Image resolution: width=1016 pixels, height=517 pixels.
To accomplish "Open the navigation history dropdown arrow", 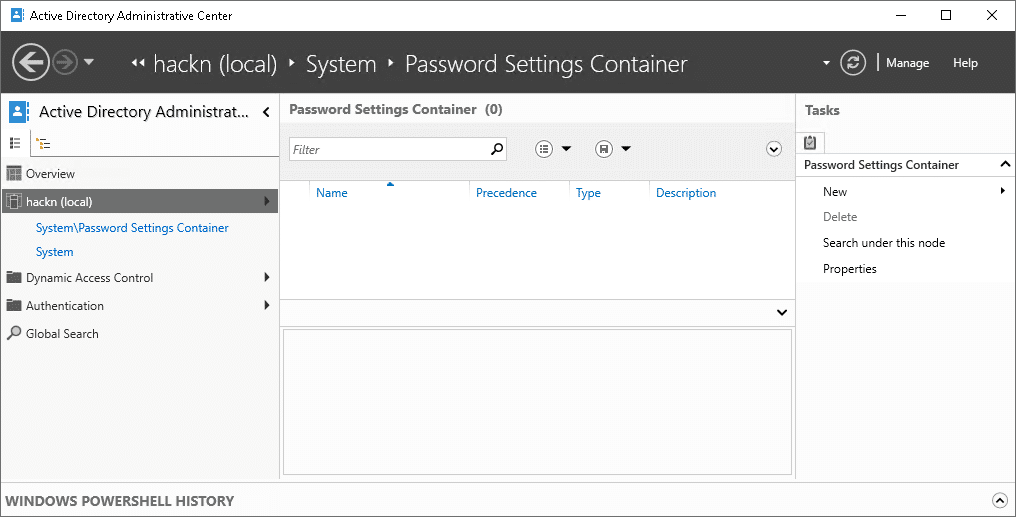I will (x=89, y=63).
